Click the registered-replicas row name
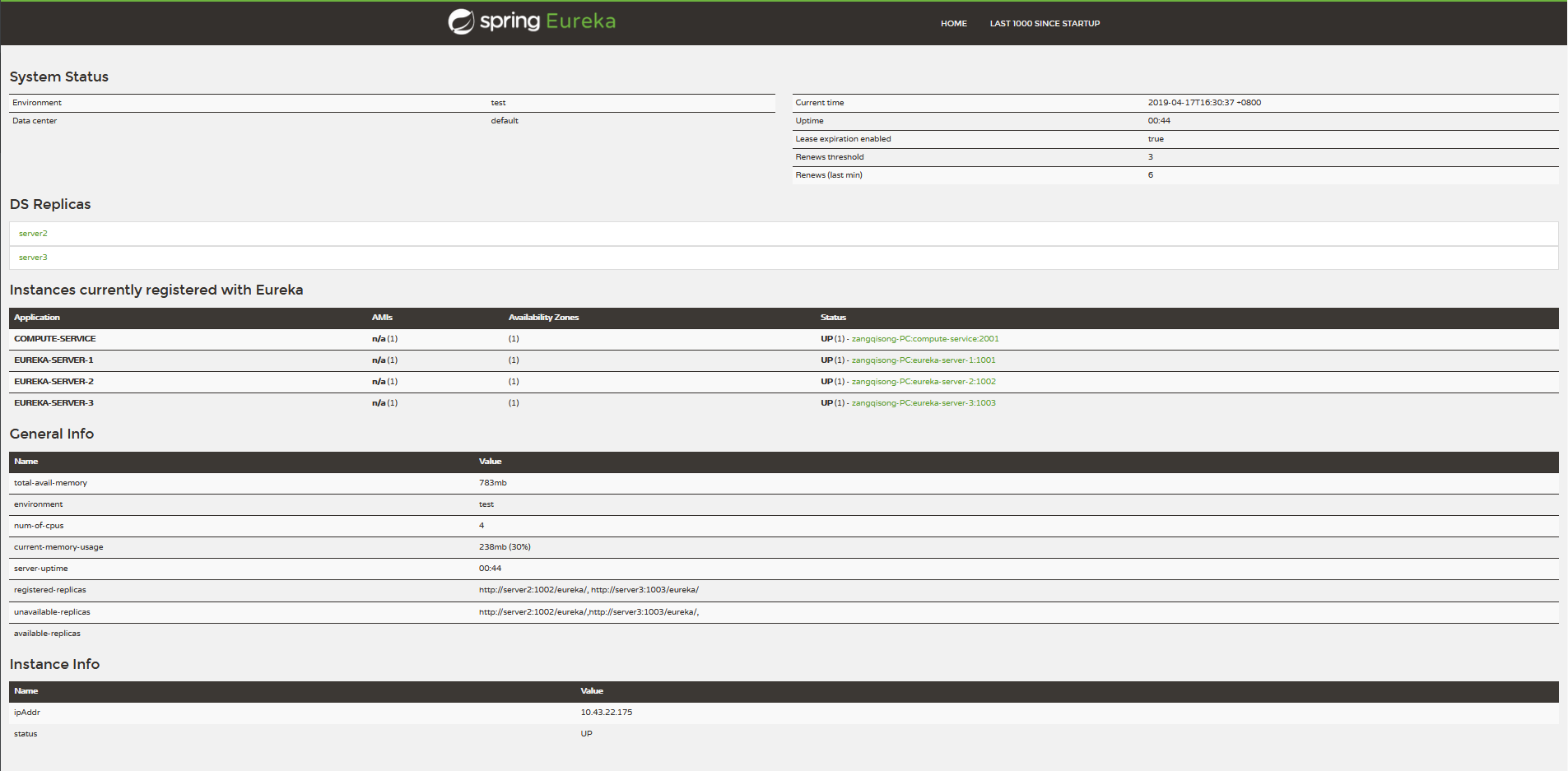 pos(50,590)
